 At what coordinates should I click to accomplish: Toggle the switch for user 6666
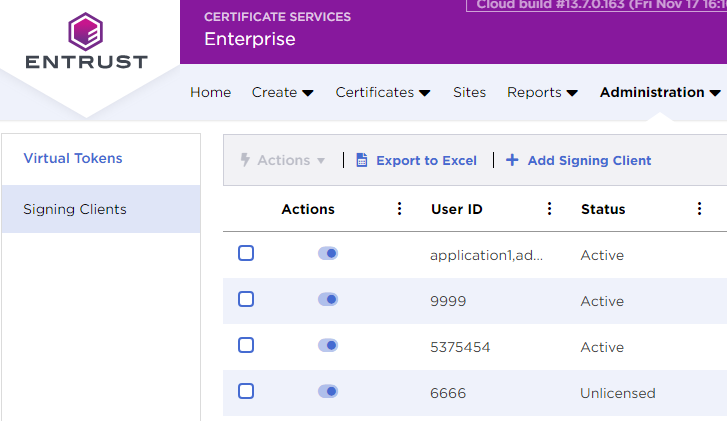click(x=328, y=392)
